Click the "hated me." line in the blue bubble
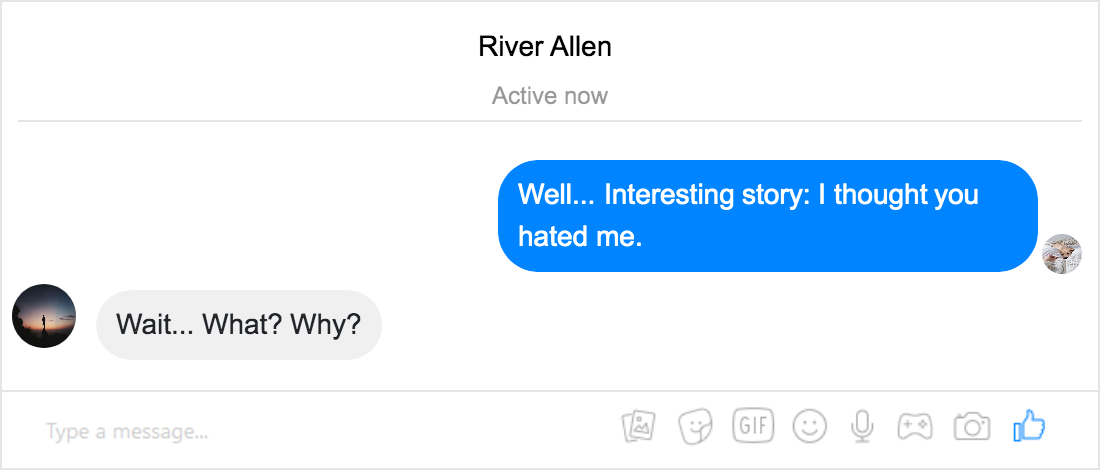The height and width of the screenshot is (470, 1100). (x=580, y=237)
